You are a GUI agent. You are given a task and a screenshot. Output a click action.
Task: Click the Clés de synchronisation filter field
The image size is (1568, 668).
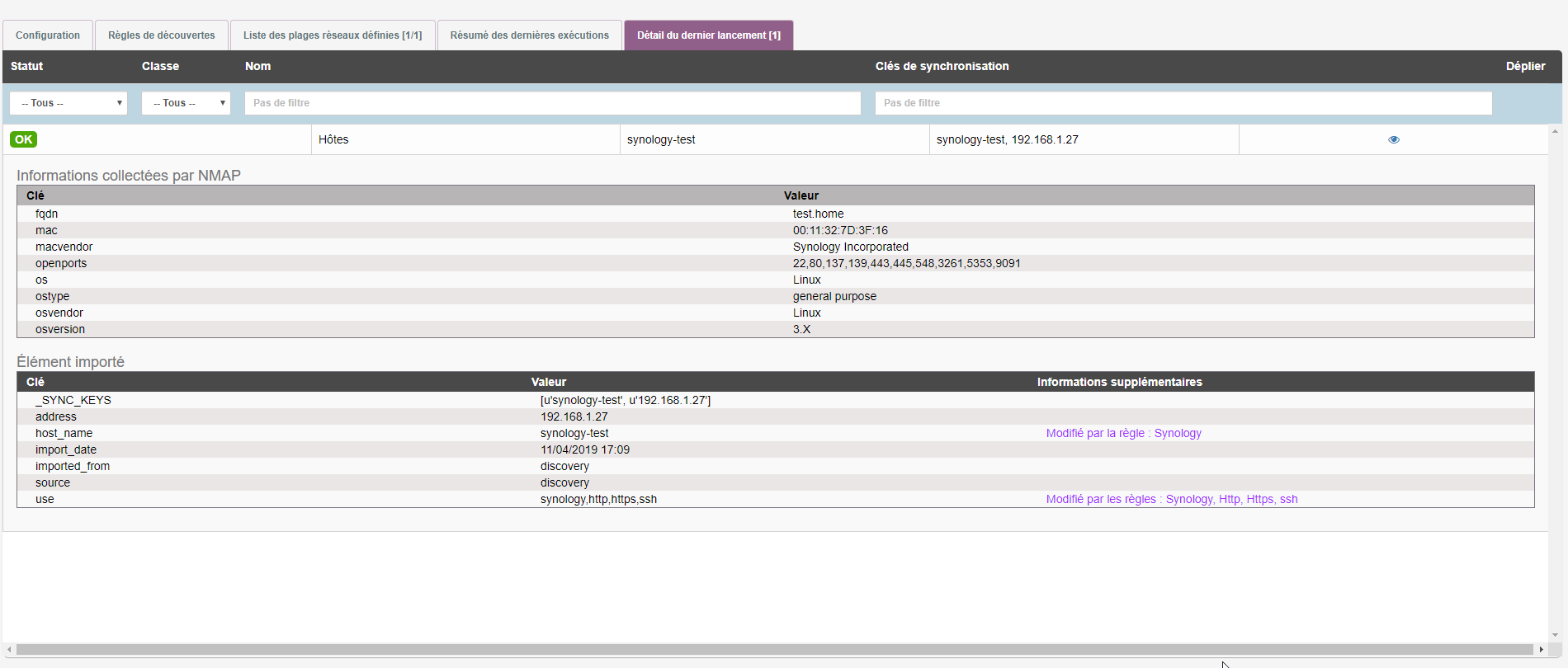tap(1183, 103)
